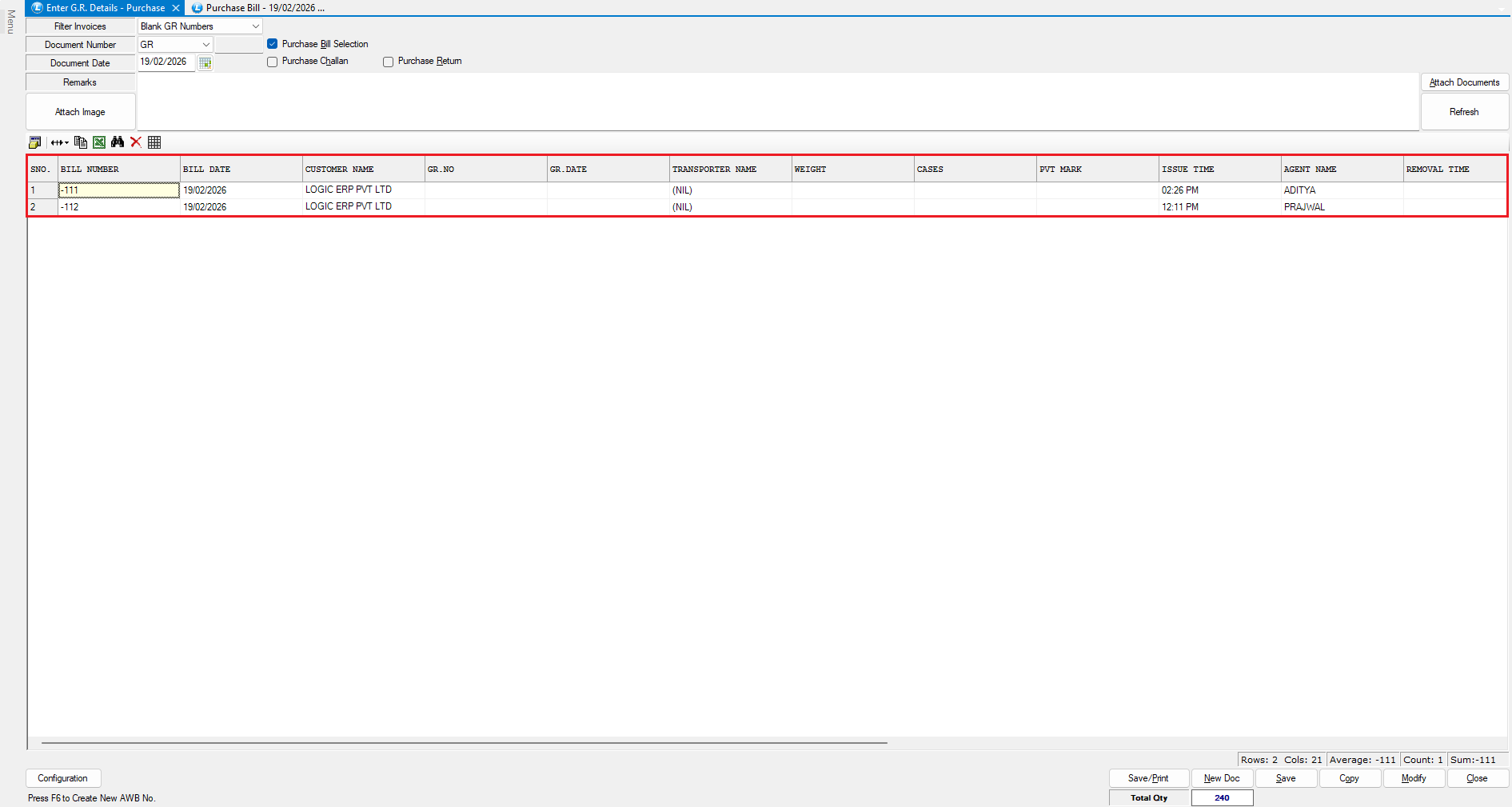Click the horizontal scrollbar below the grid
Image resolution: width=1512 pixels, height=807 pixels.
pyautogui.click(x=464, y=743)
